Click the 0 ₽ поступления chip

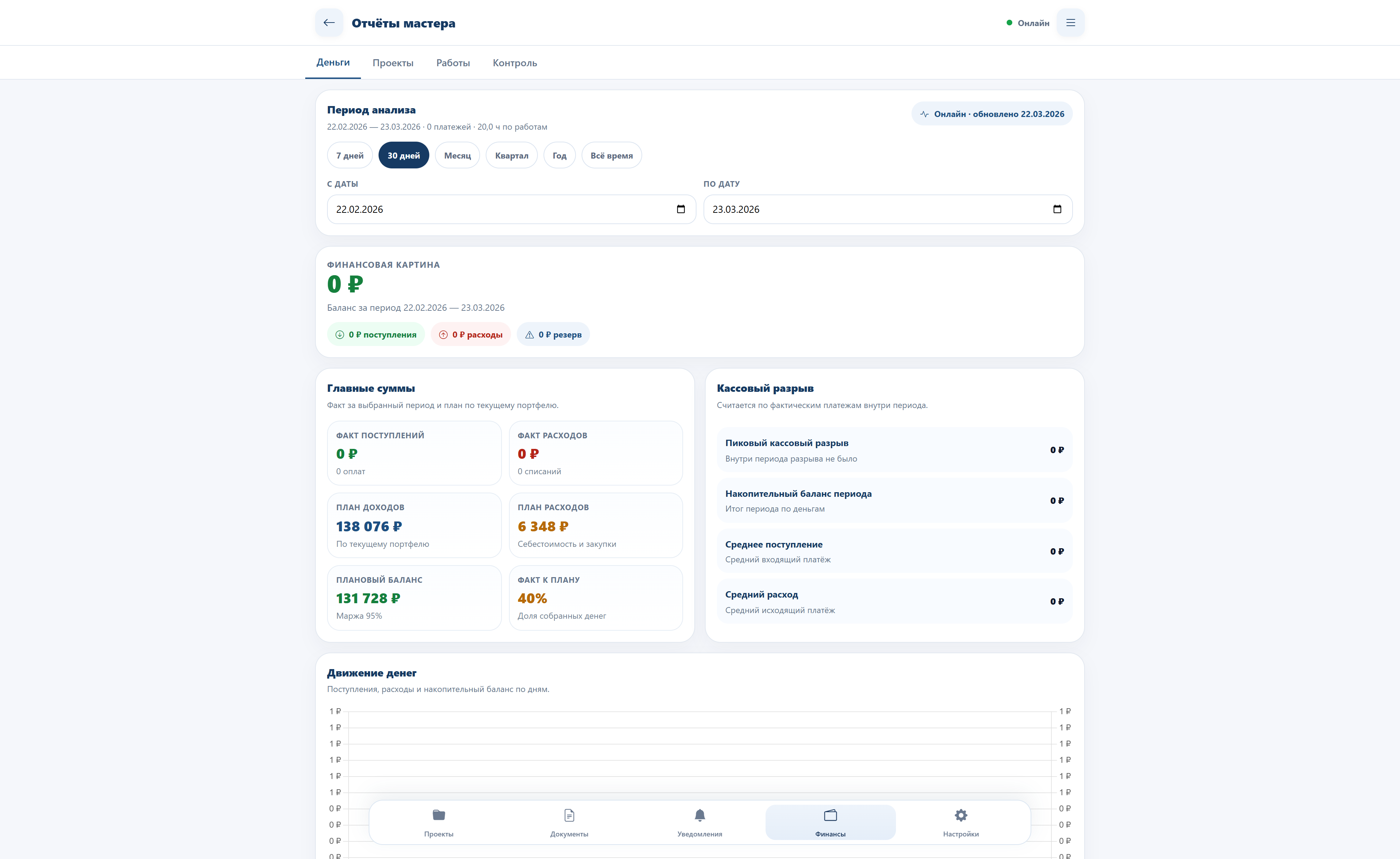click(376, 335)
